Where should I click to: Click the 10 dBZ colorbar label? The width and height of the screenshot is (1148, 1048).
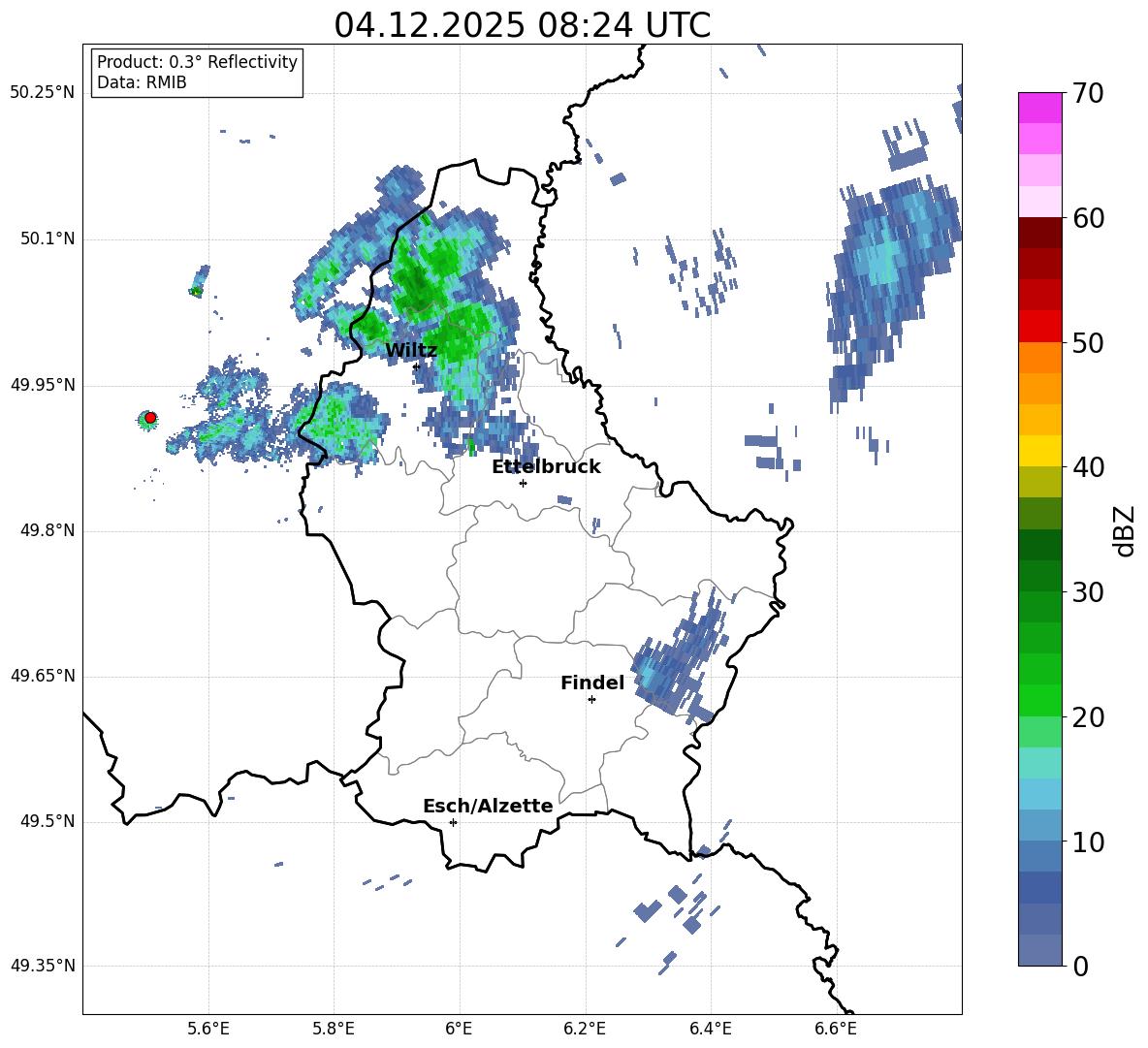coord(1088,843)
